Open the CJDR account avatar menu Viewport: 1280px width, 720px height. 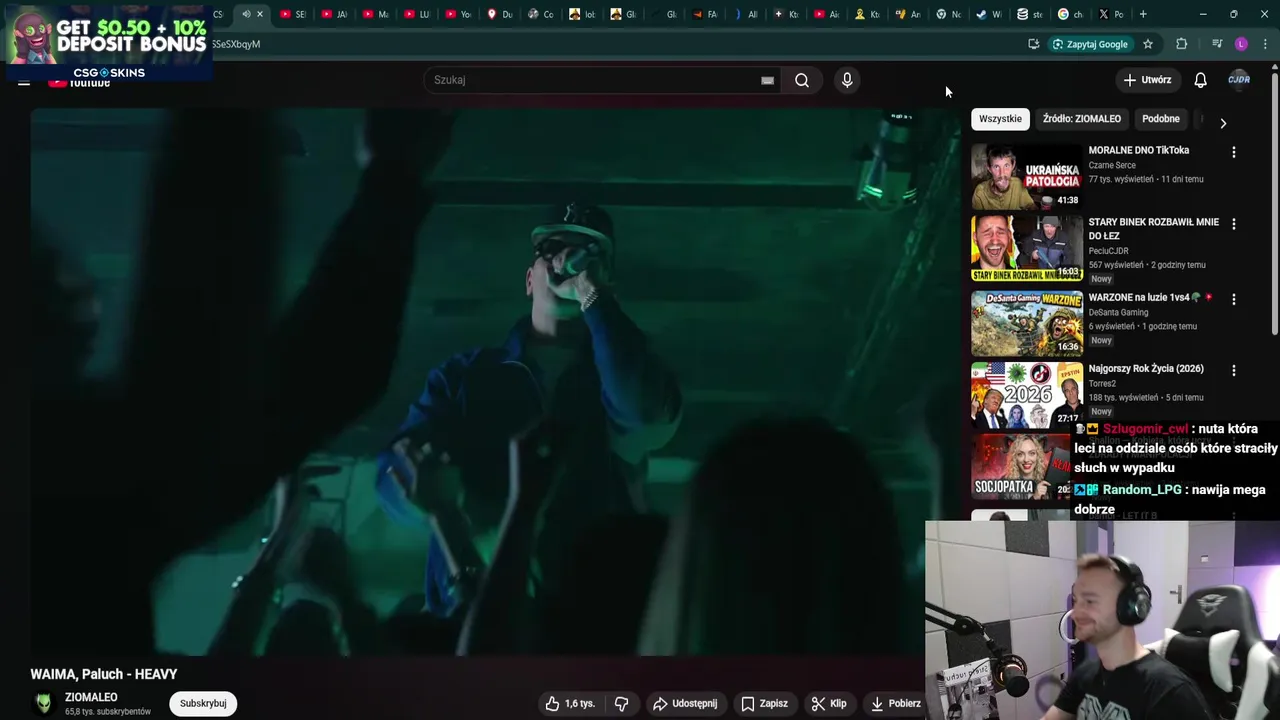click(x=1239, y=80)
